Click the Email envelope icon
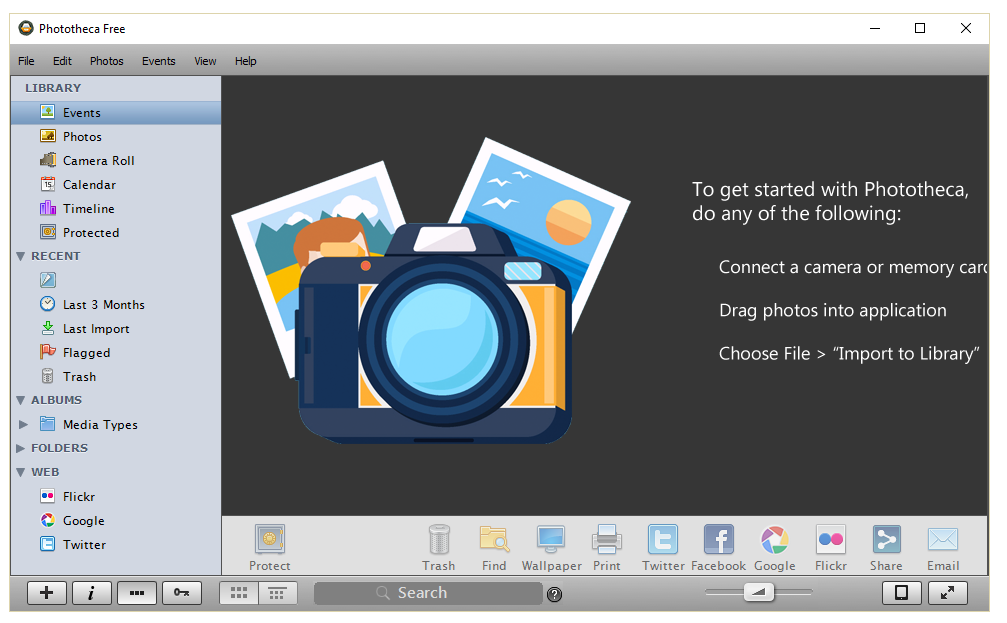This screenshot has width=1007, height=623. point(942,541)
